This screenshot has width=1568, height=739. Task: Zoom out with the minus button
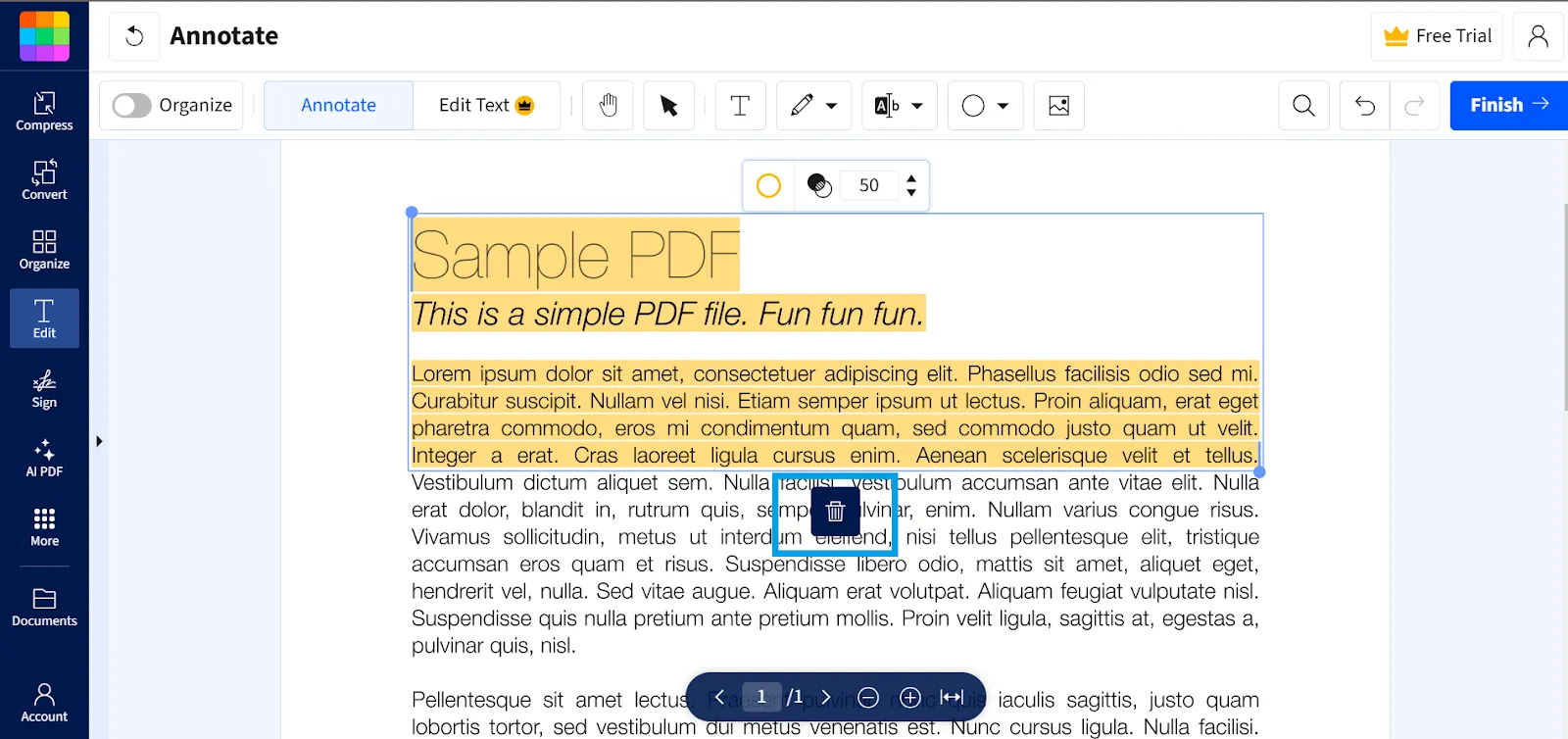868,697
